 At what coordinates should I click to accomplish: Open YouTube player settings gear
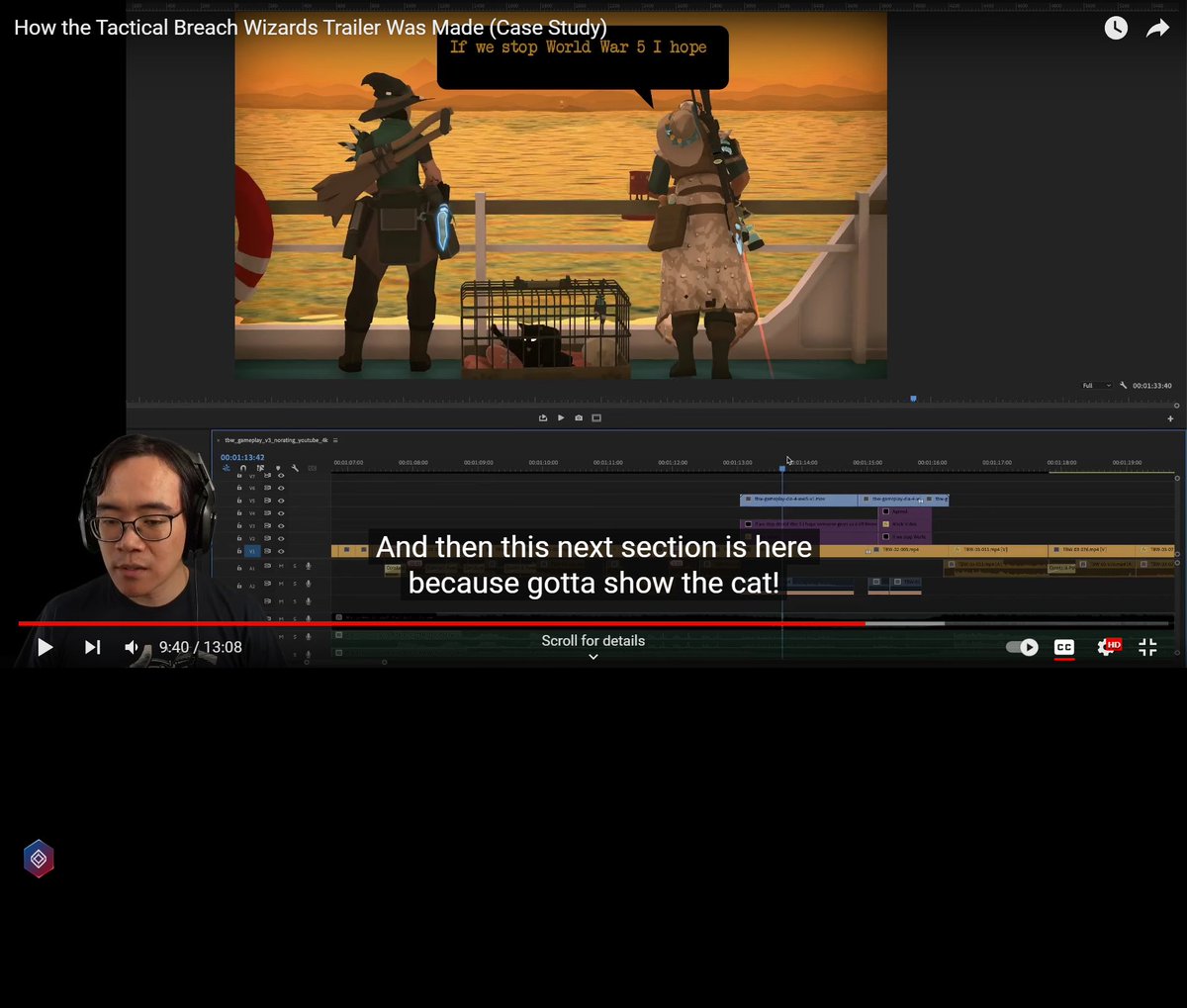(x=1108, y=647)
